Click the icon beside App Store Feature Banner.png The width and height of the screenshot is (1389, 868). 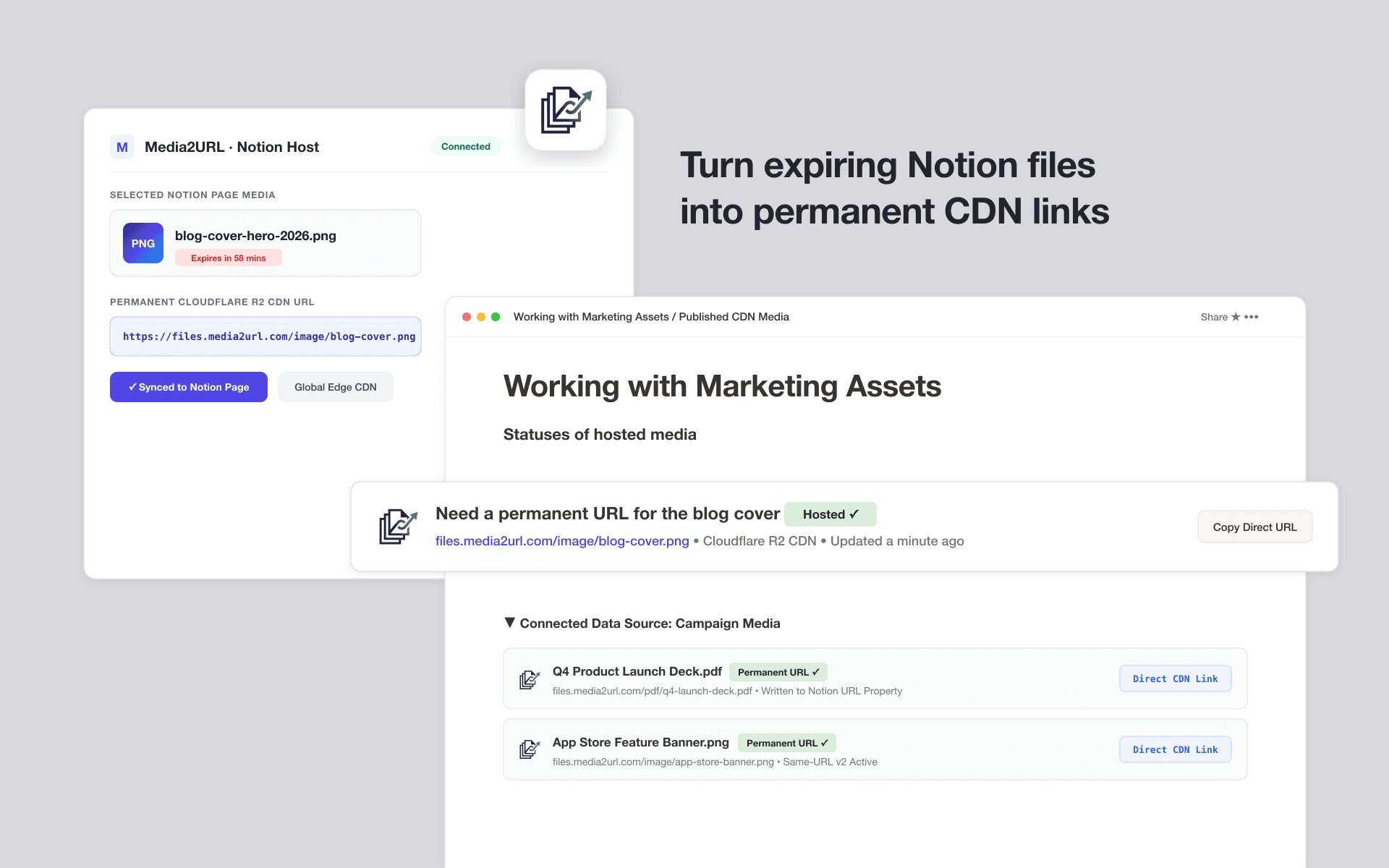point(530,749)
